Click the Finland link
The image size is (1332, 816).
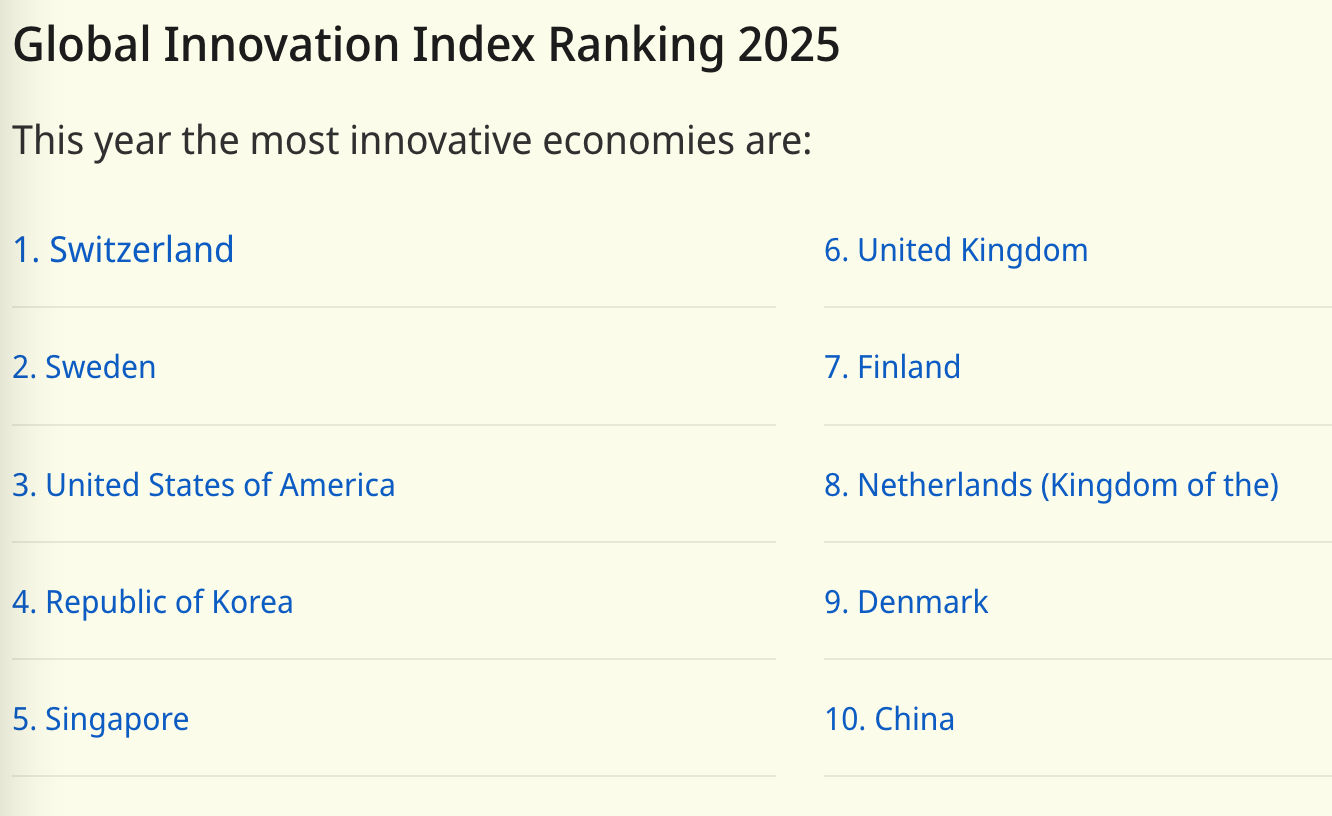(x=892, y=367)
